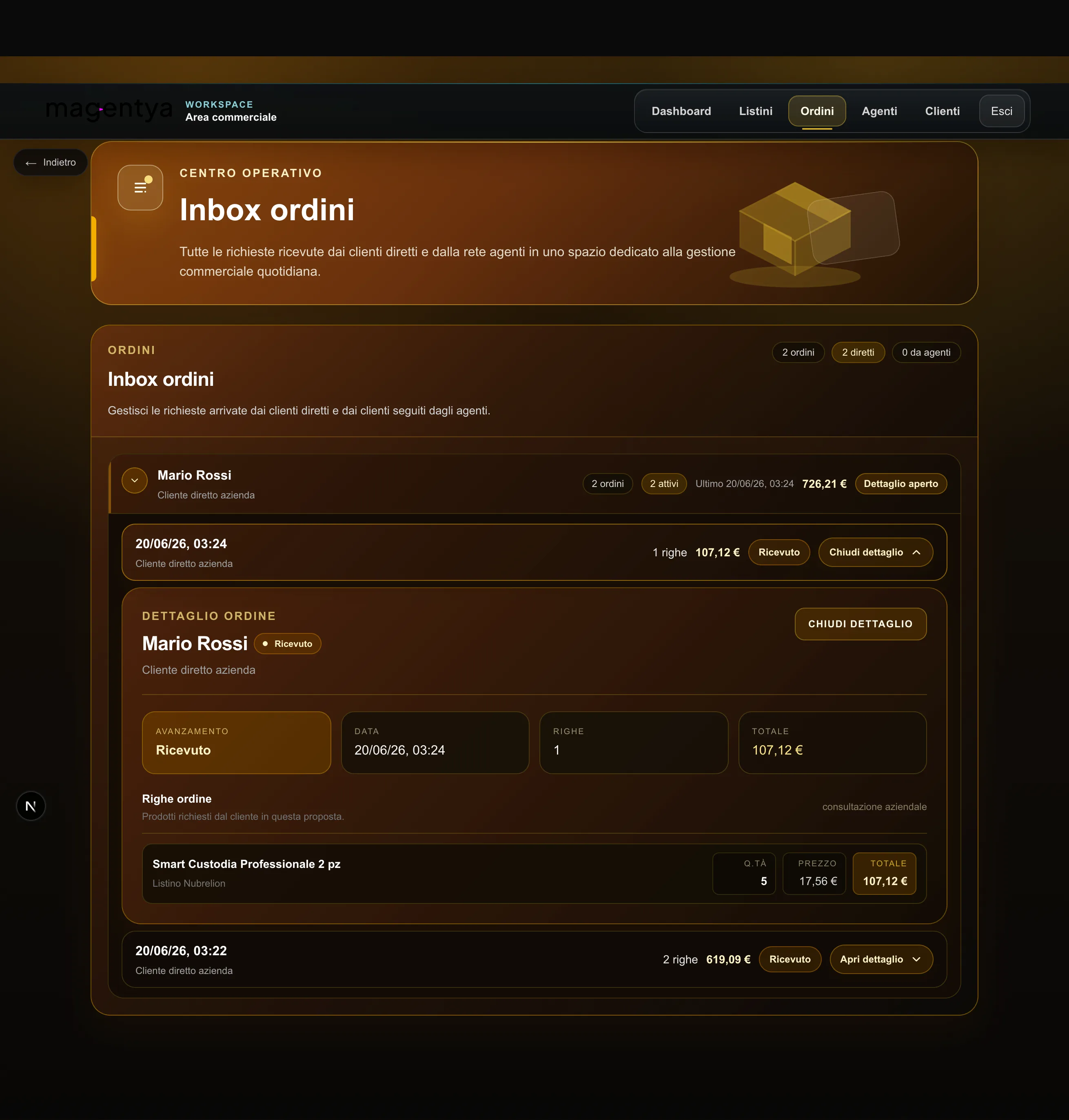Toggle the 2 ordini filter chip

[798, 352]
